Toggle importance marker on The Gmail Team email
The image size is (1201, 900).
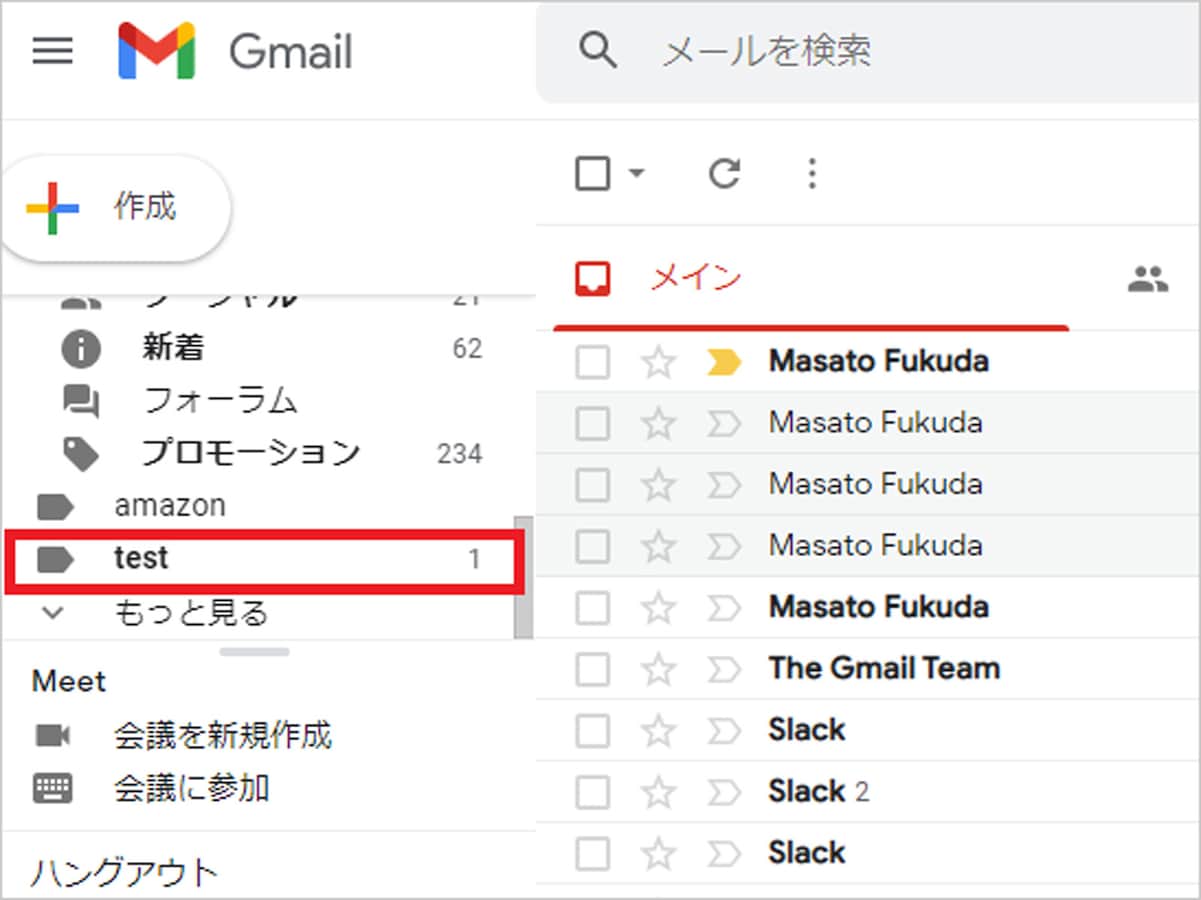pyautogui.click(x=724, y=669)
